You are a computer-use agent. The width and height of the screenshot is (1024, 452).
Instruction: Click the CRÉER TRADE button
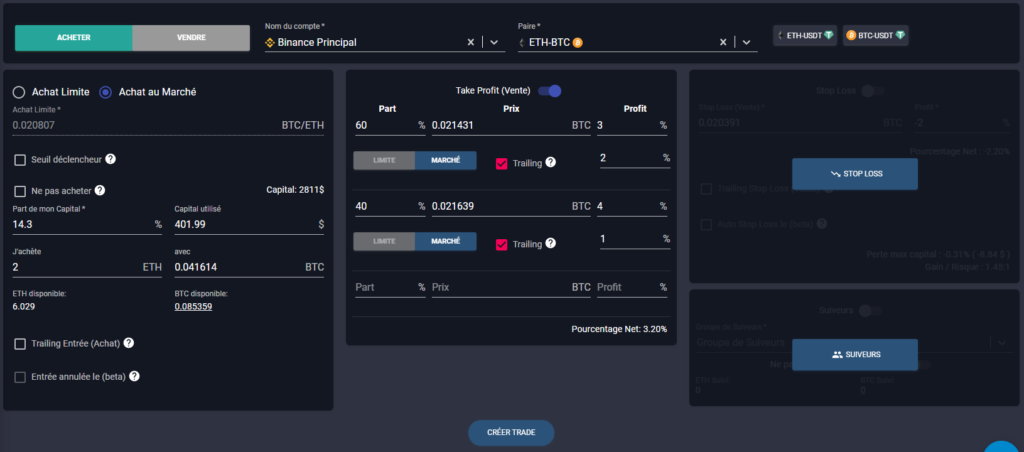(x=511, y=433)
